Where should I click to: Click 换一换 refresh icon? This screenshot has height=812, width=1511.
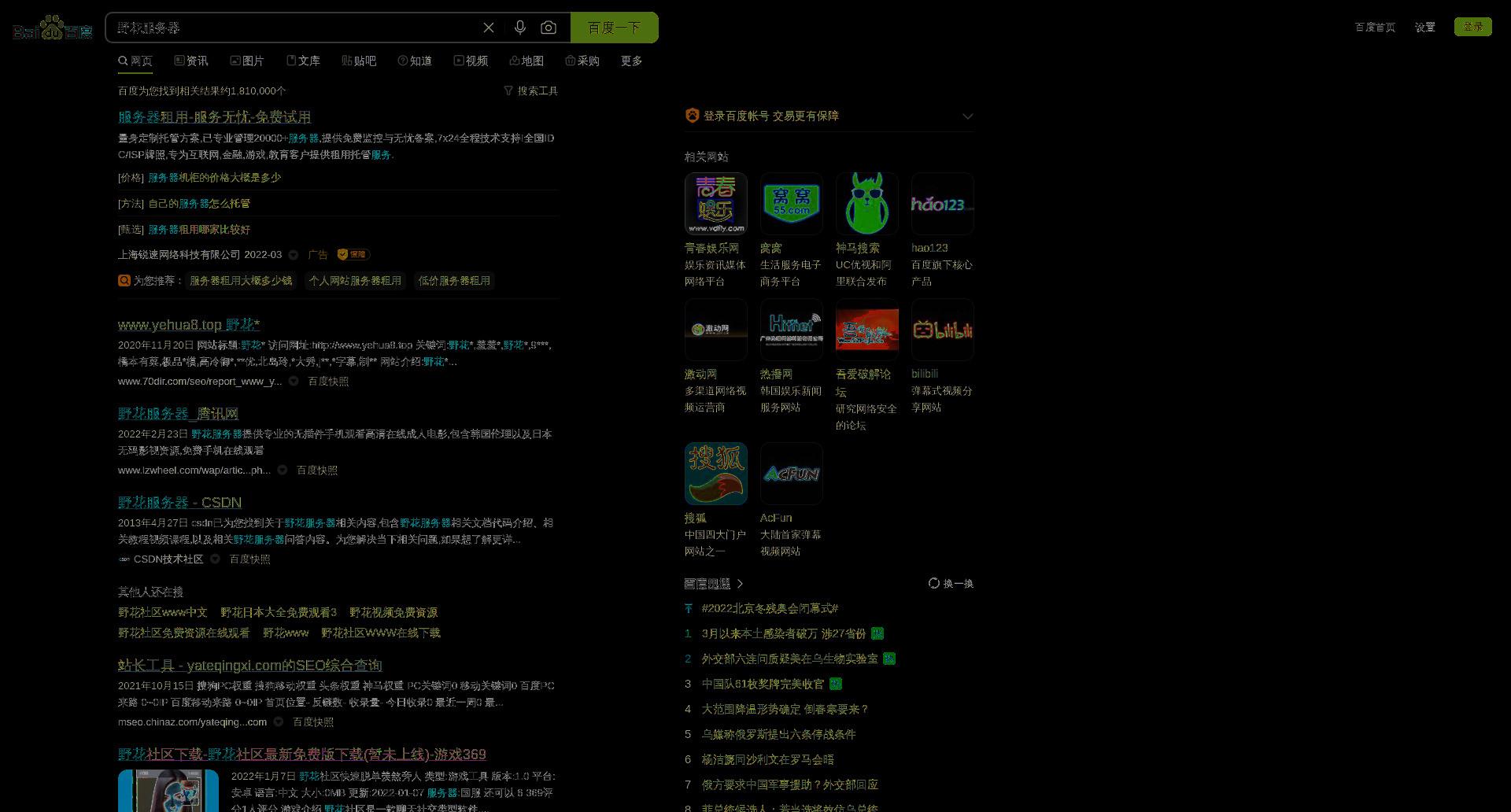(x=933, y=583)
